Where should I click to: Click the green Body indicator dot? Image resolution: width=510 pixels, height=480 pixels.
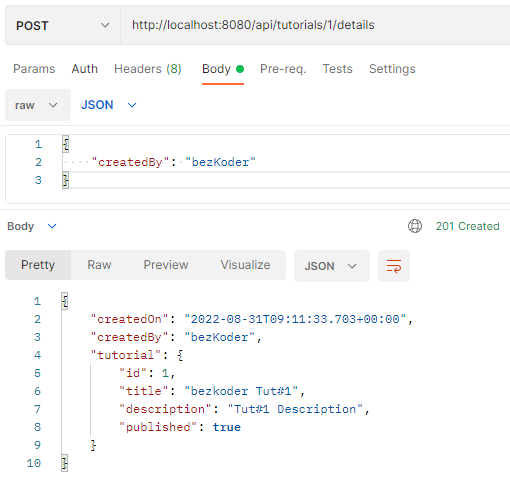(240, 69)
